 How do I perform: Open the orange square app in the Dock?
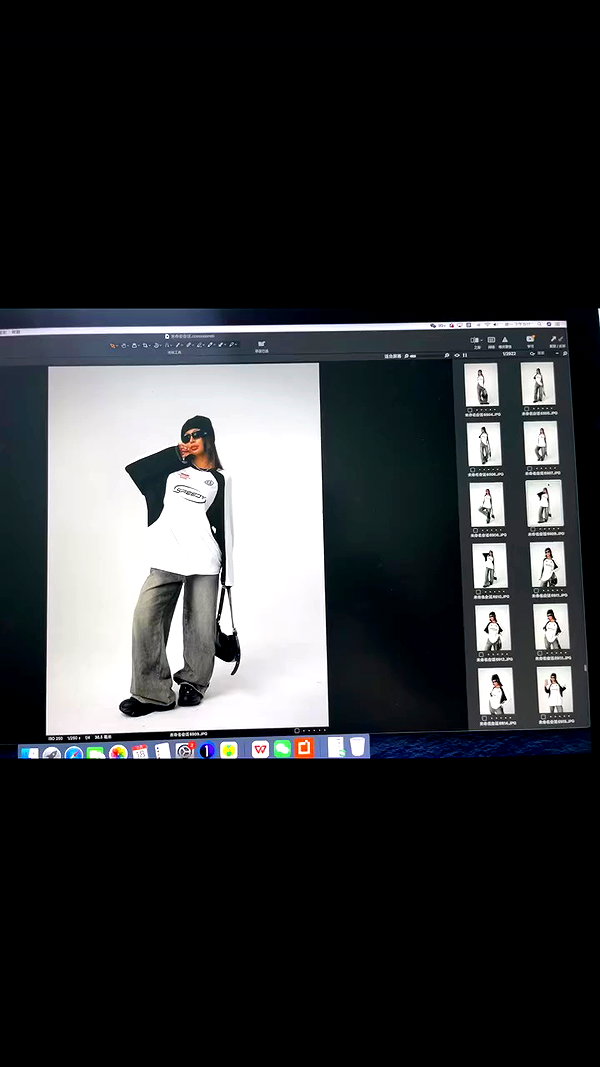tap(305, 748)
